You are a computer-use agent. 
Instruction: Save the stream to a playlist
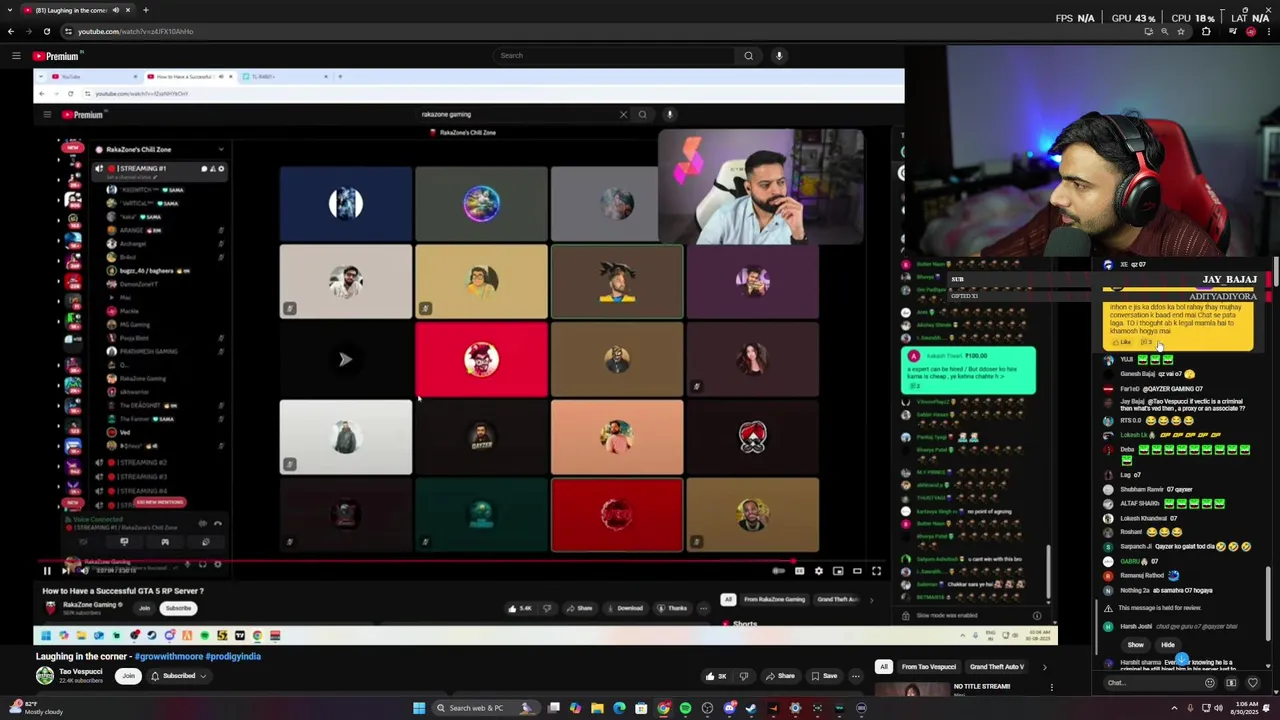824,676
